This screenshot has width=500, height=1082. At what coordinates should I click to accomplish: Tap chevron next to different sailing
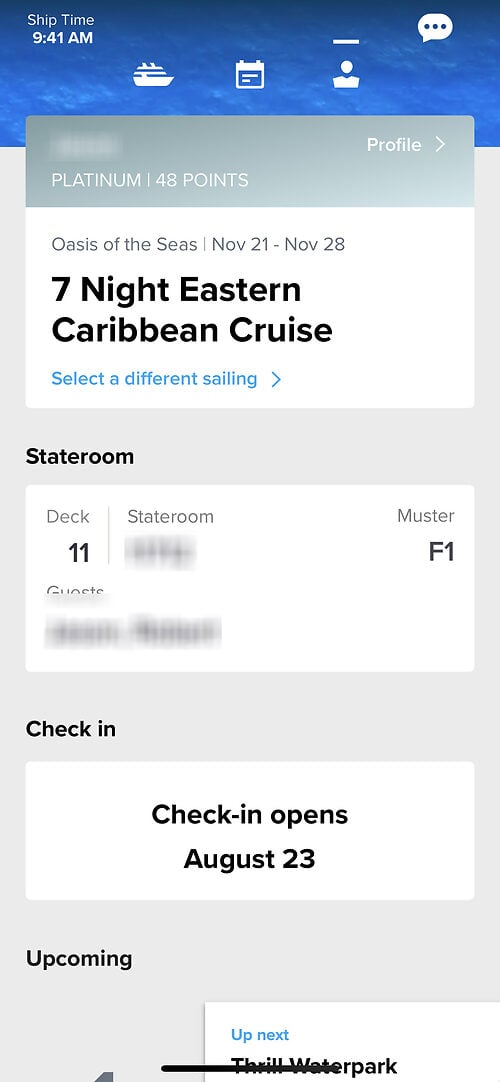tap(276, 380)
